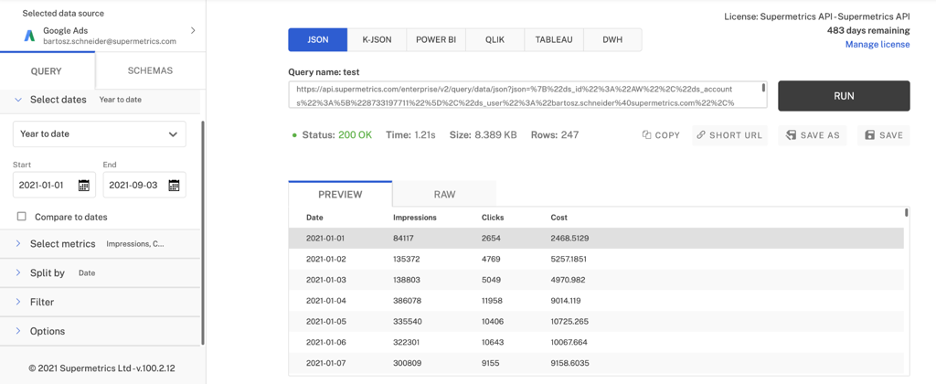This screenshot has width=936, height=384.
Task: Click the left panel scrollbar
Action: coord(203,233)
